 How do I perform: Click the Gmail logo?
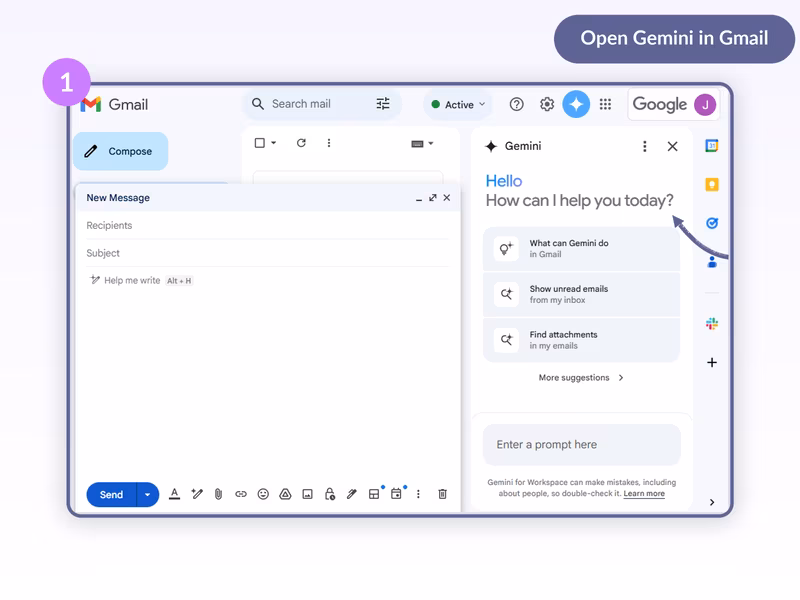114,105
